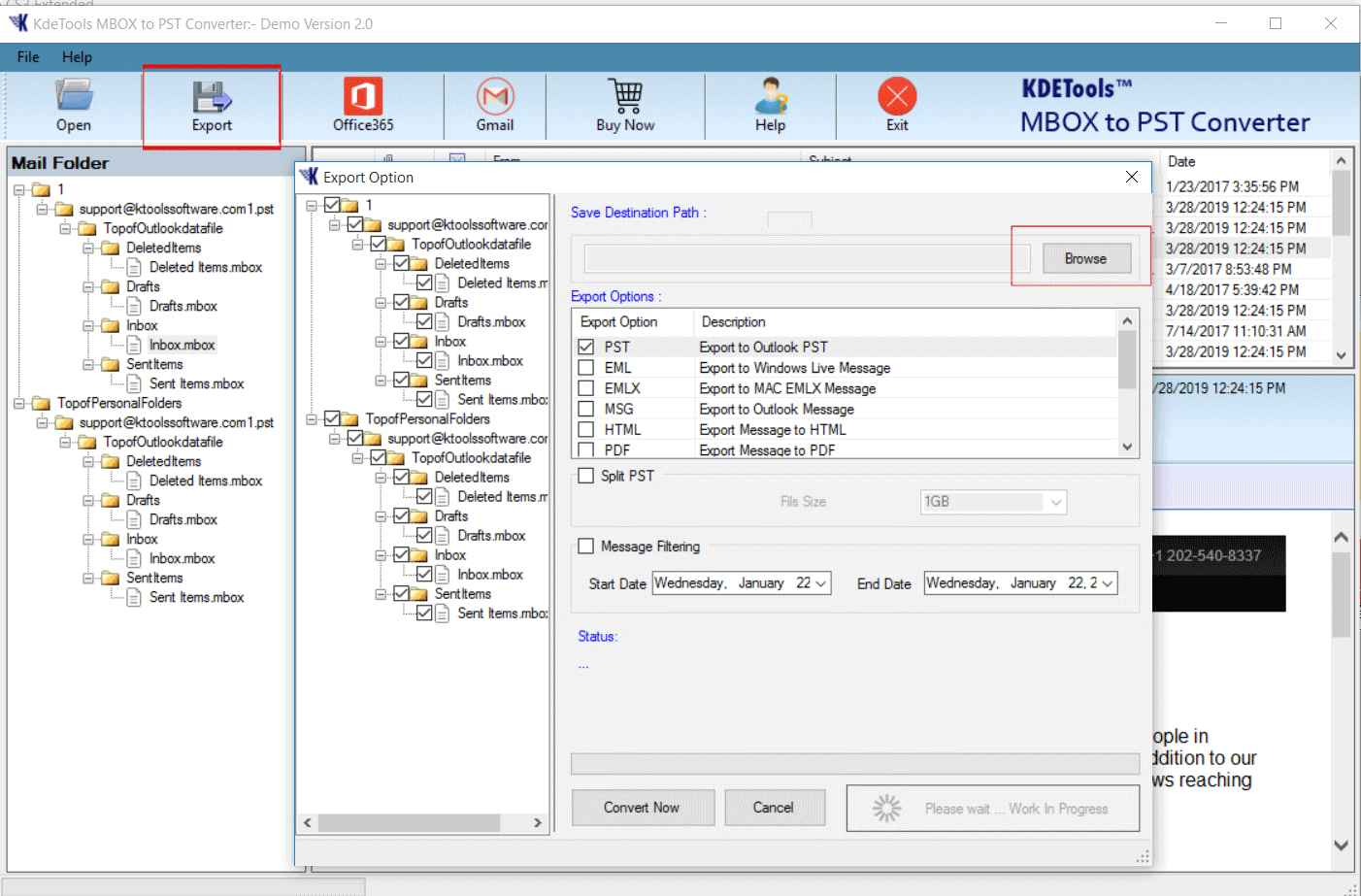Click the destination path input field
1361x896 pixels.
pyautogui.click(x=807, y=258)
